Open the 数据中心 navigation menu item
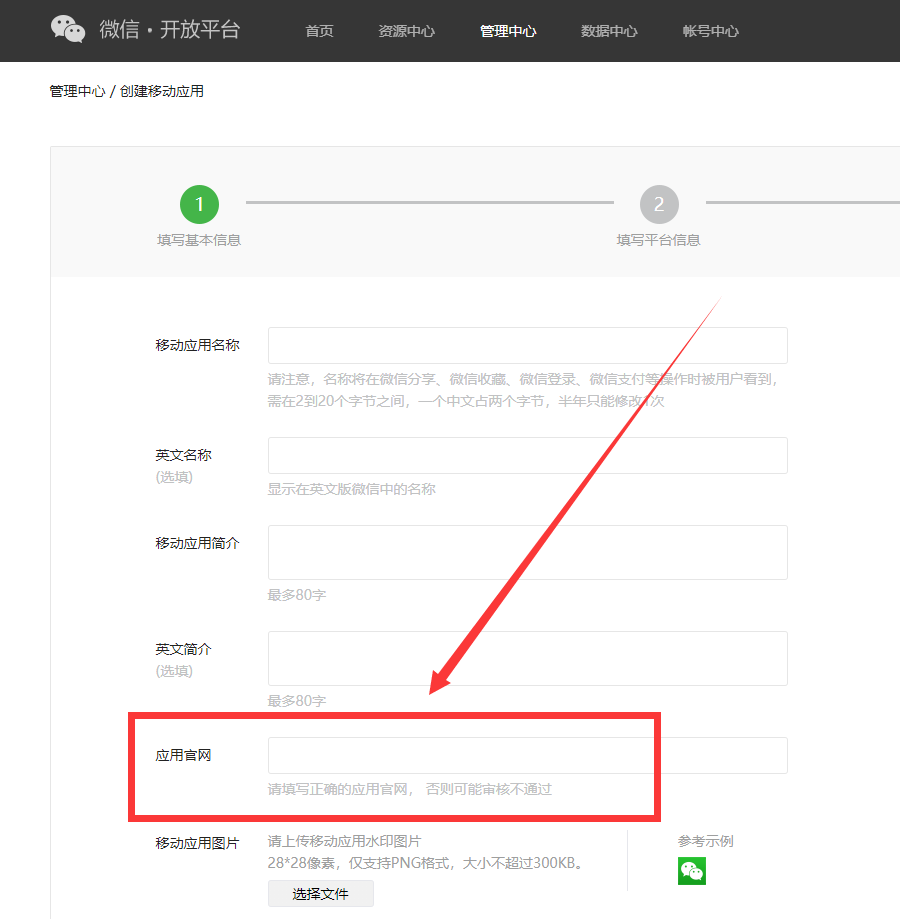The width and height of the screenshot is (900, 919). pyautogui.click(x=609, y=31)
